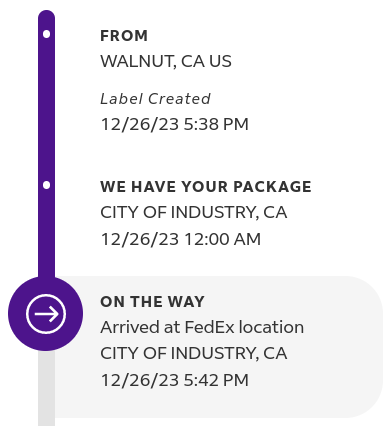
Task: Click the 12/26/23 12:00 AM timestamp
Action: click(x=180, y=239)
